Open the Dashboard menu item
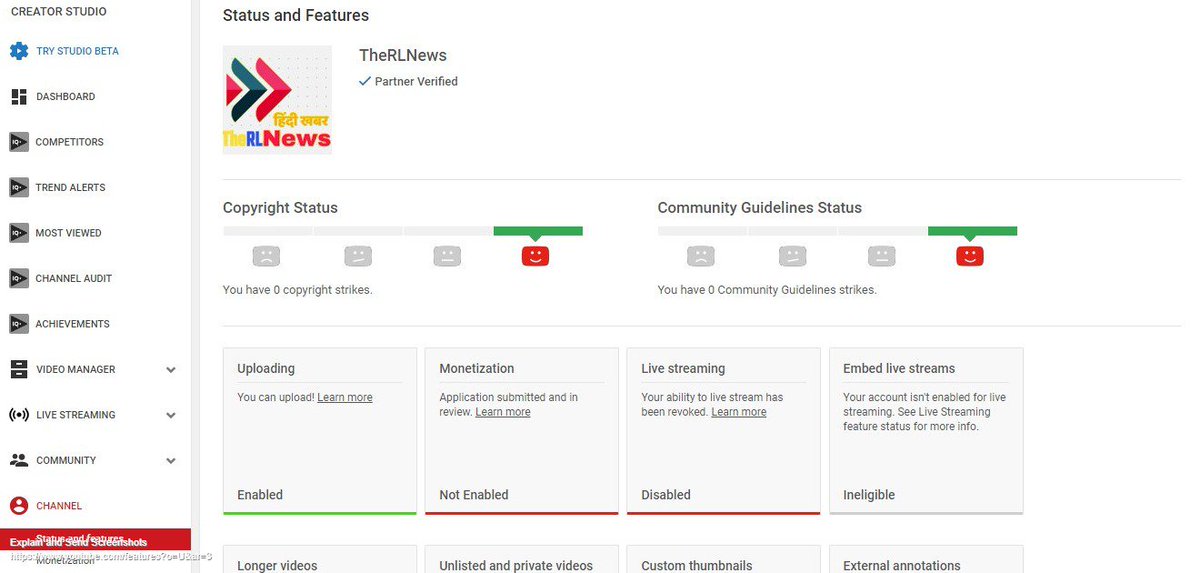1200x573 pixels. [x=66, y=97]
